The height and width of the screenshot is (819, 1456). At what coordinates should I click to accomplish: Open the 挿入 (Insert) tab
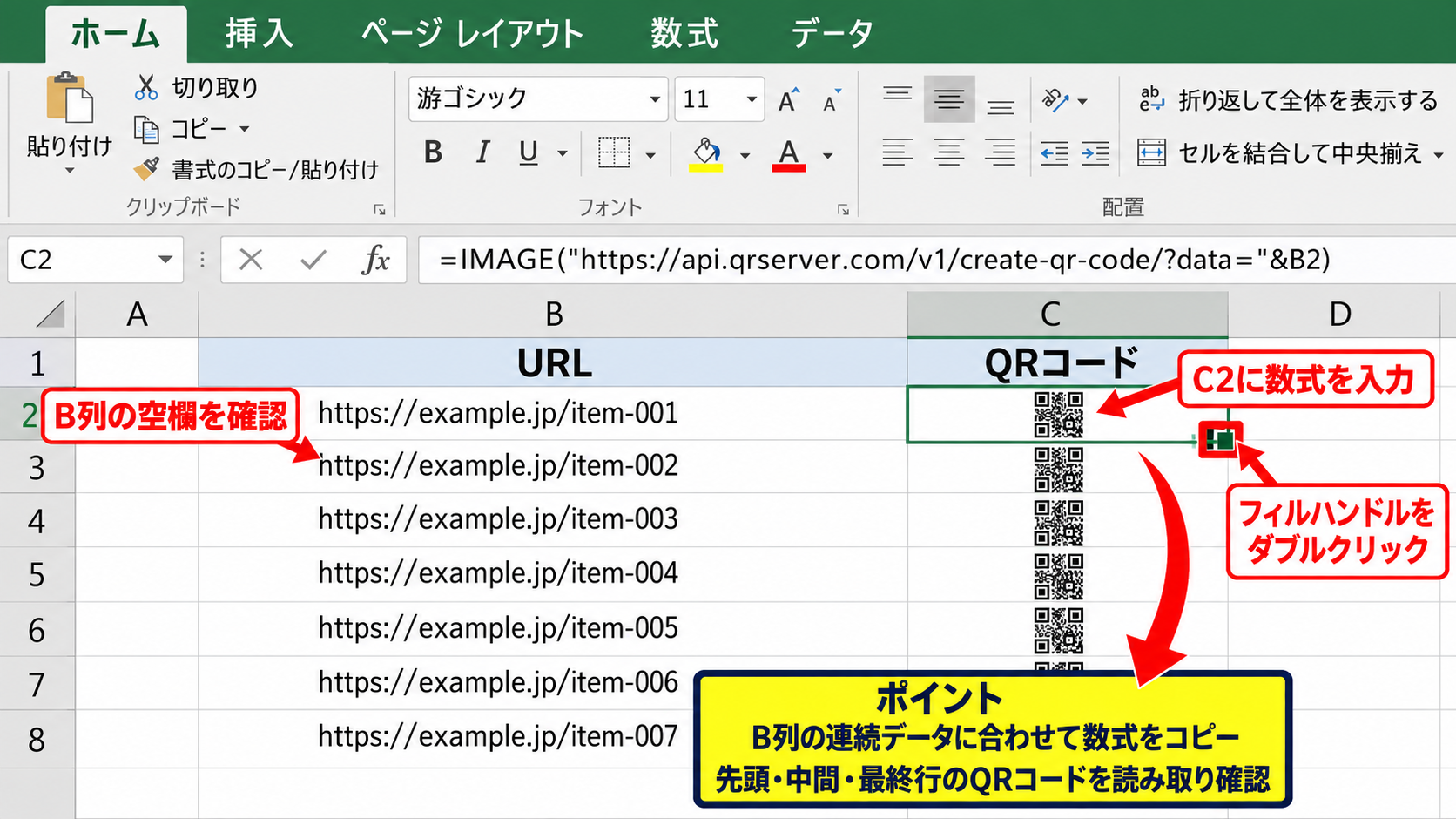pyautogui.click(x=260, y=34)
